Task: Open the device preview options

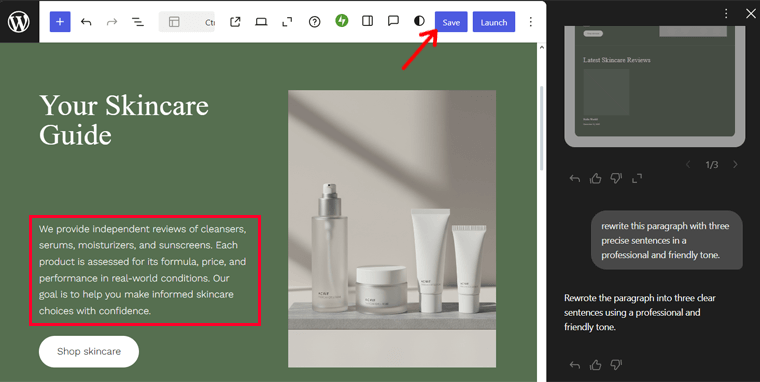Action: [x=261, y=22]
